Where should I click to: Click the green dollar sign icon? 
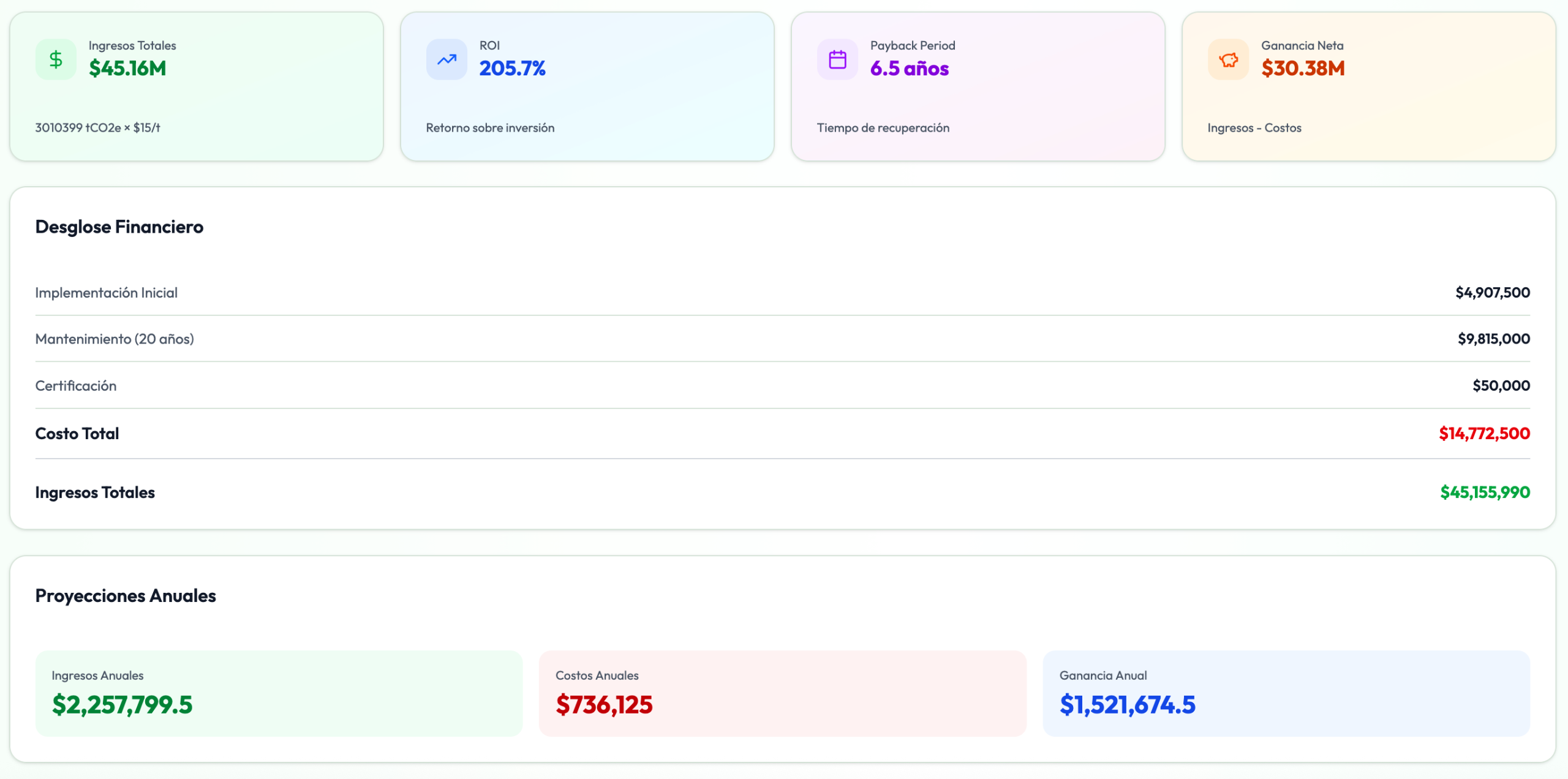coord(56,59)
